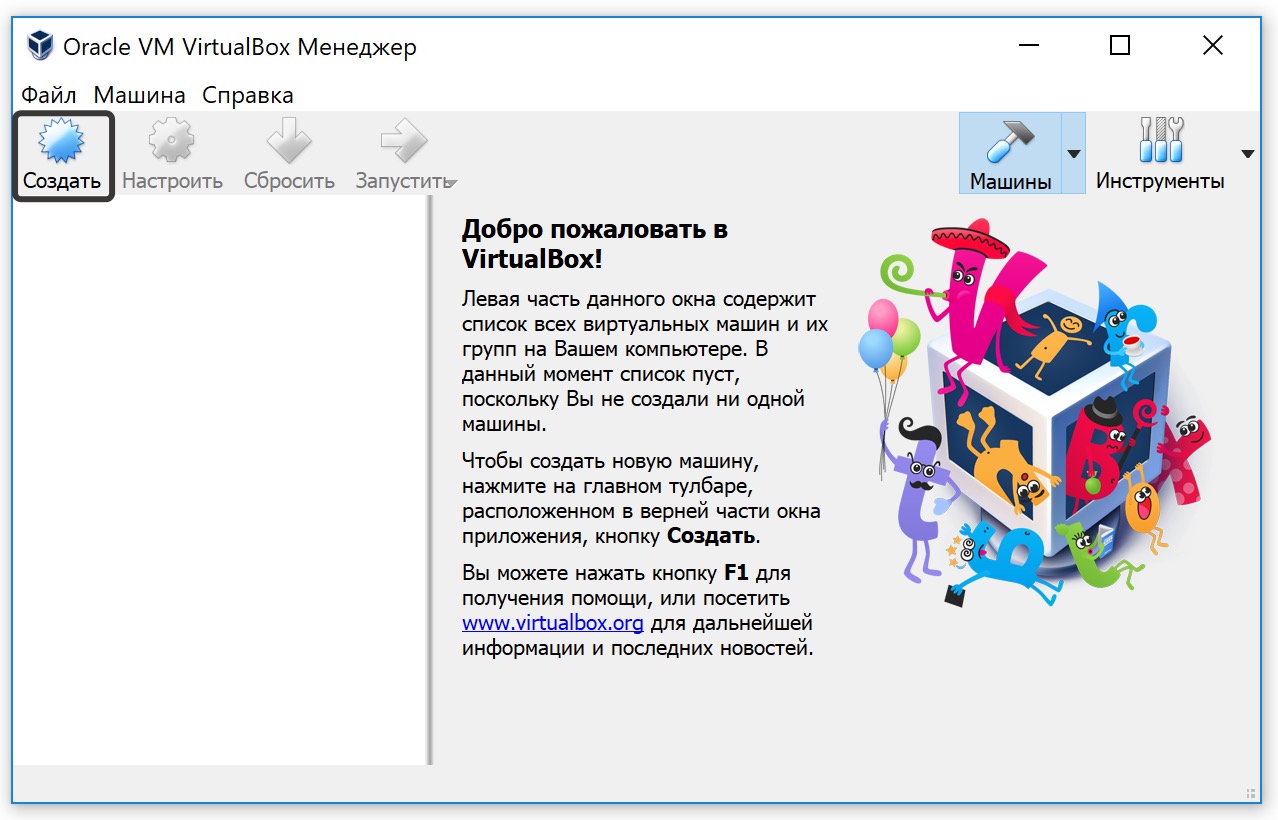Viewport: 1278px width, 820px height.
Task: Open the Файл menu
Action: point(49,95)
